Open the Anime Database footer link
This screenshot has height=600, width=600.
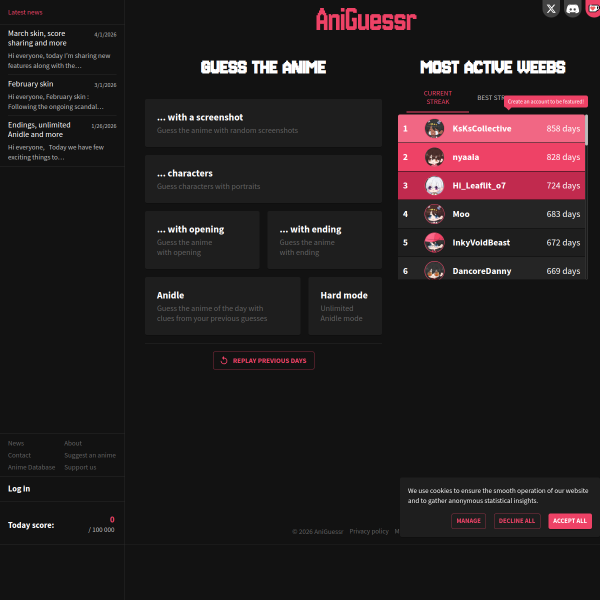pyautogui.click(x=32, y=467)
